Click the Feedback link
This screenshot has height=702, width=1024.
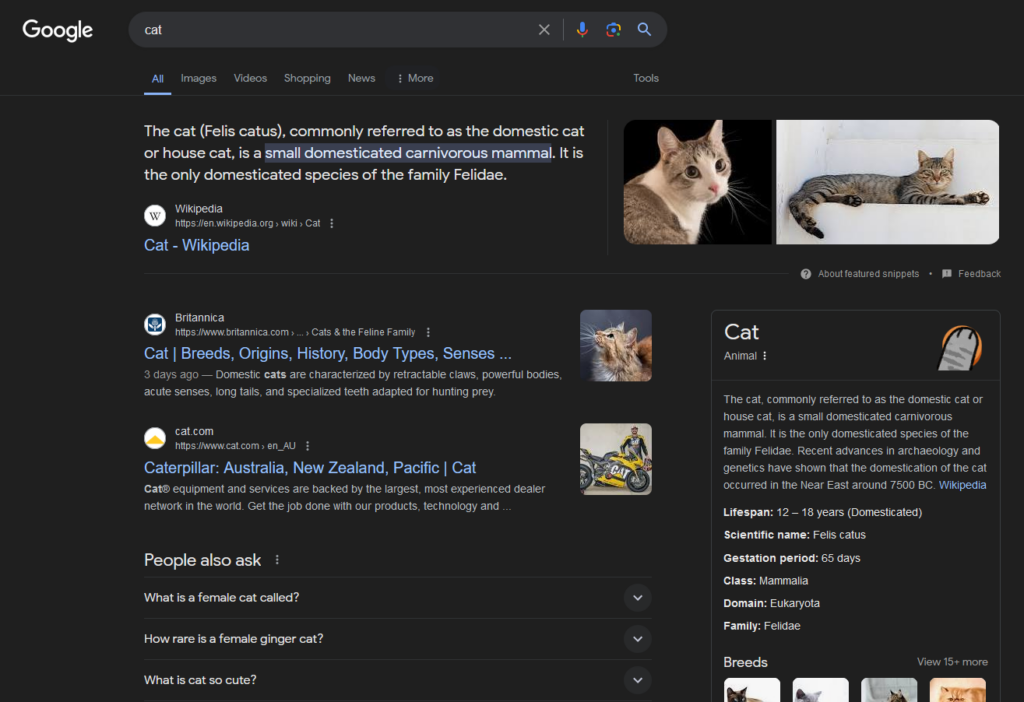979,274
